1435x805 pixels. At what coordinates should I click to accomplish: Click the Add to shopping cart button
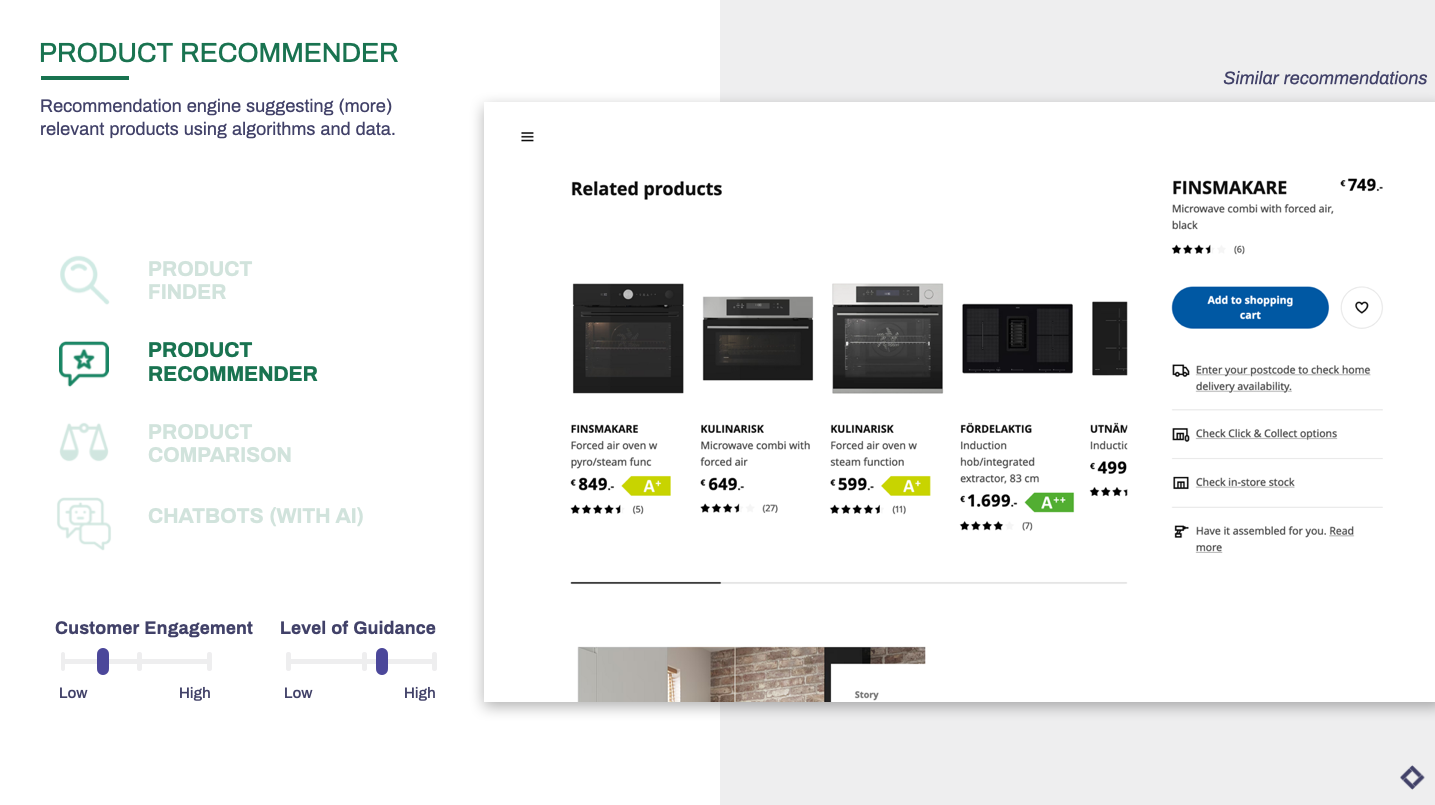click(1249, 307)
